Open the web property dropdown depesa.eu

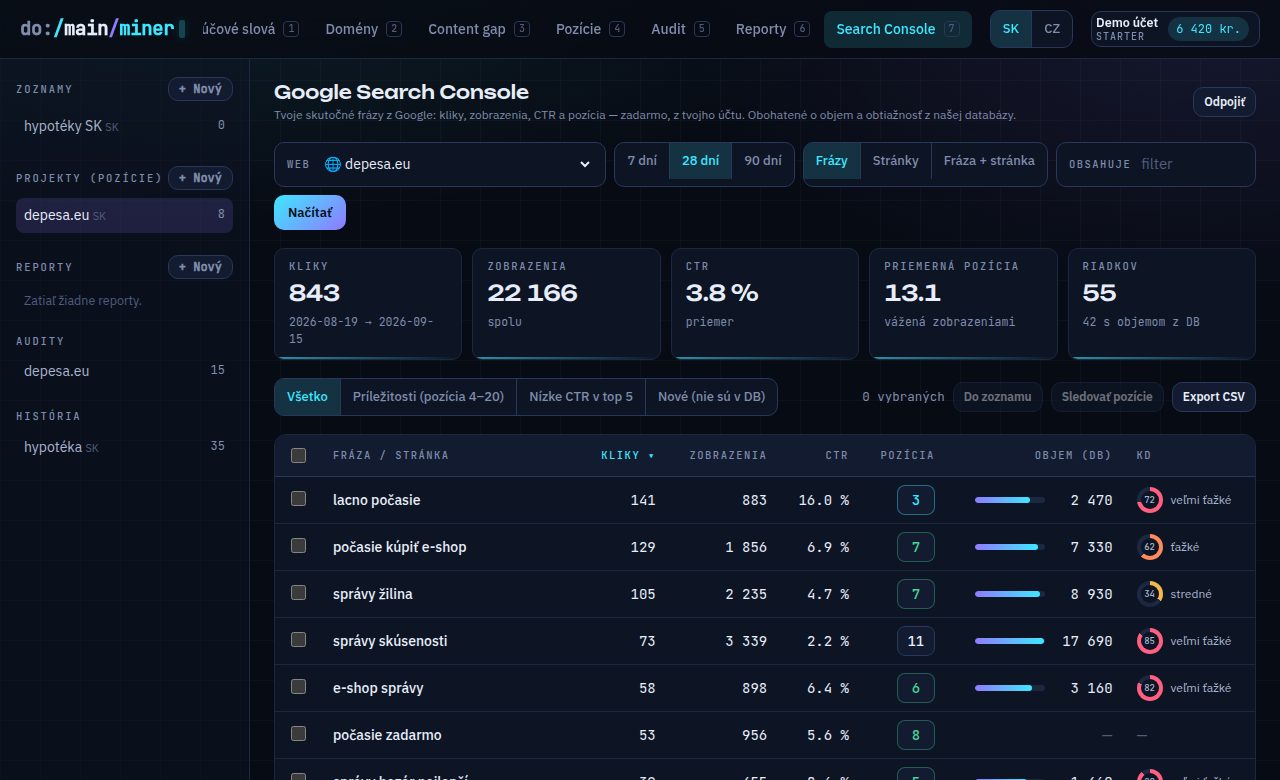tap(440, 164)
